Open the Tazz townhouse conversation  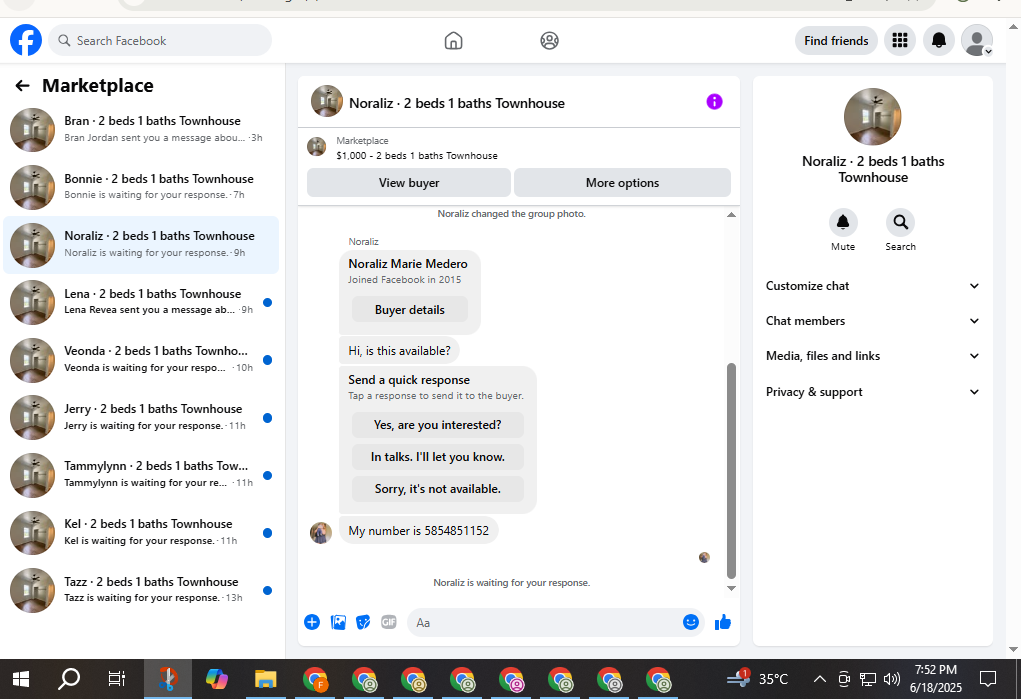tap(141, 590)
